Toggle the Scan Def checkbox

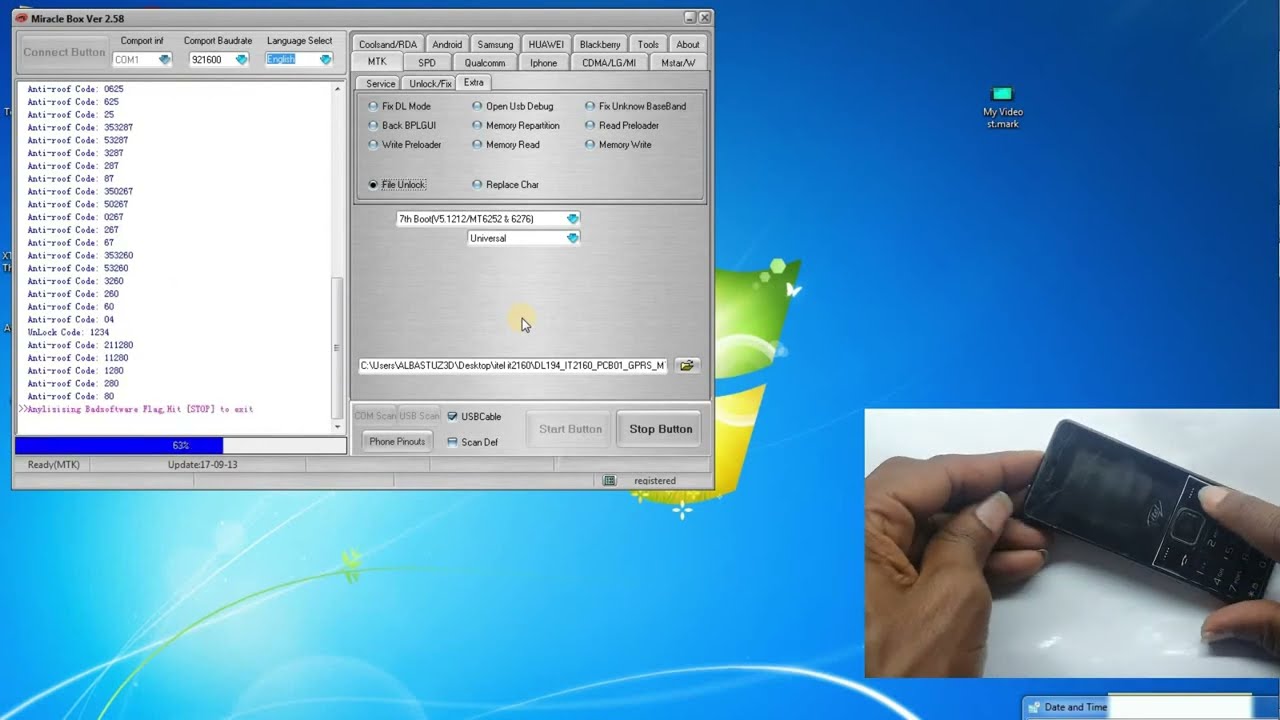(x=453, y=442)
